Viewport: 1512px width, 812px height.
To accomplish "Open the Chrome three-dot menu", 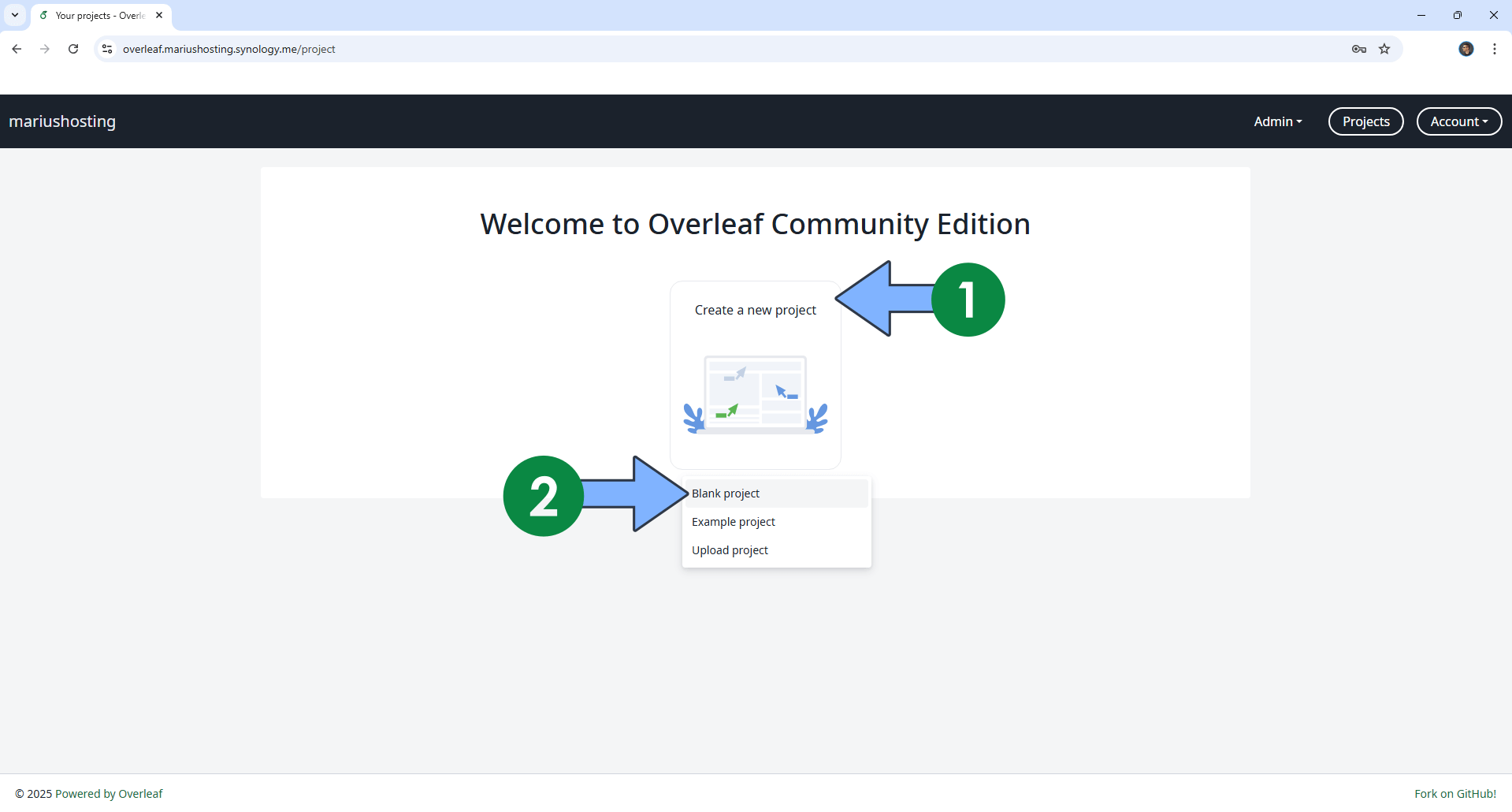I will pos(1494,49).
